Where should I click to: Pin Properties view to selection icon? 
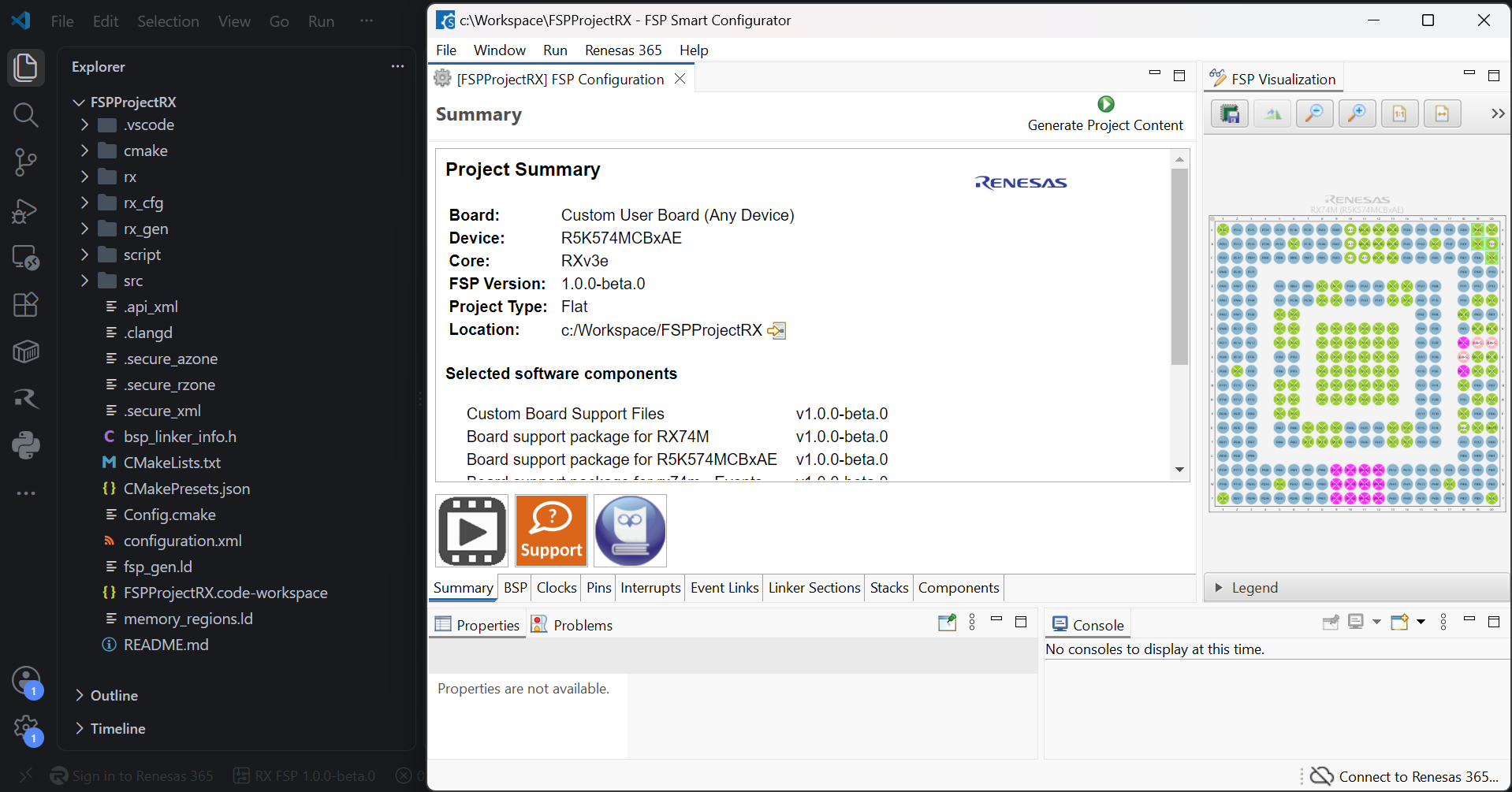tap(948, 623)
